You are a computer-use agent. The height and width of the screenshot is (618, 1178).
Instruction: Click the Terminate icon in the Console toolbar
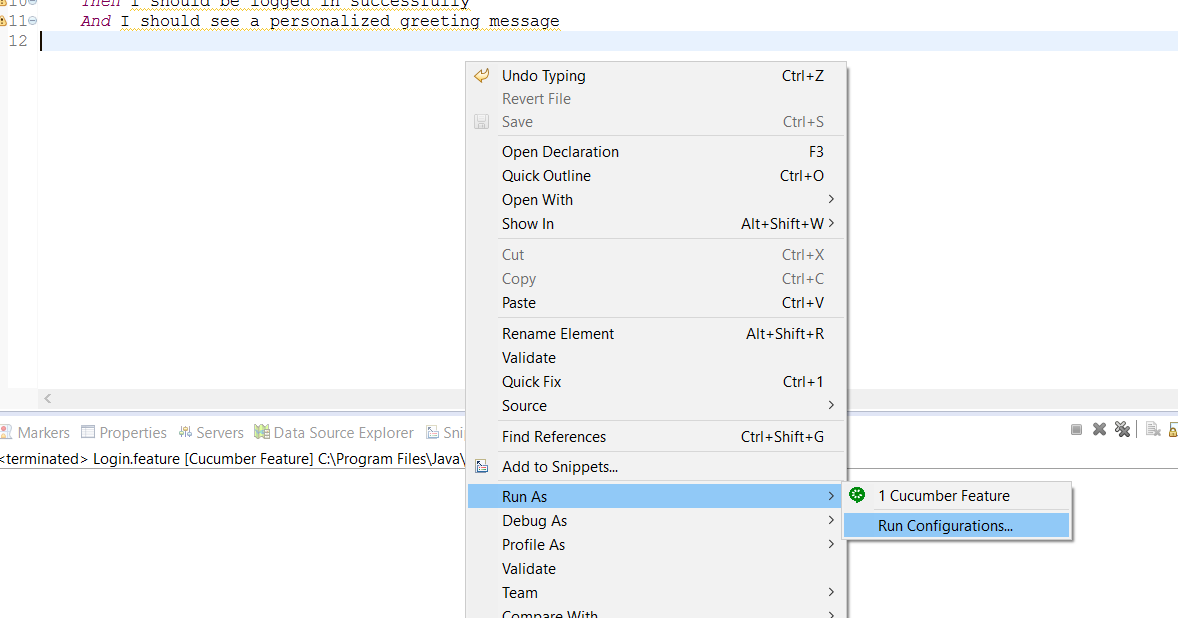click(x=1077, y=429)
